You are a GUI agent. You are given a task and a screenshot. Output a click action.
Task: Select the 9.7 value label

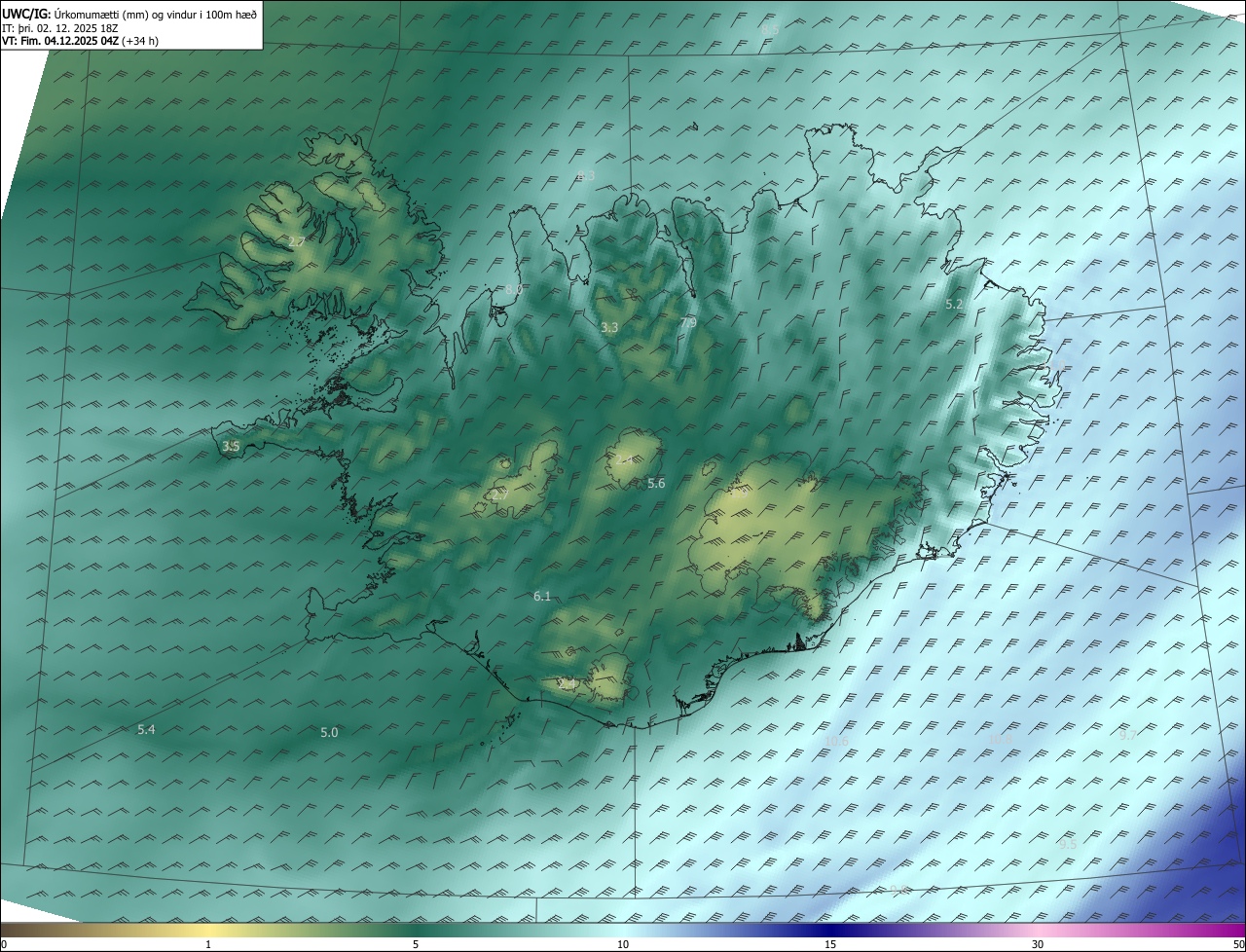[x=1127, y=736]
